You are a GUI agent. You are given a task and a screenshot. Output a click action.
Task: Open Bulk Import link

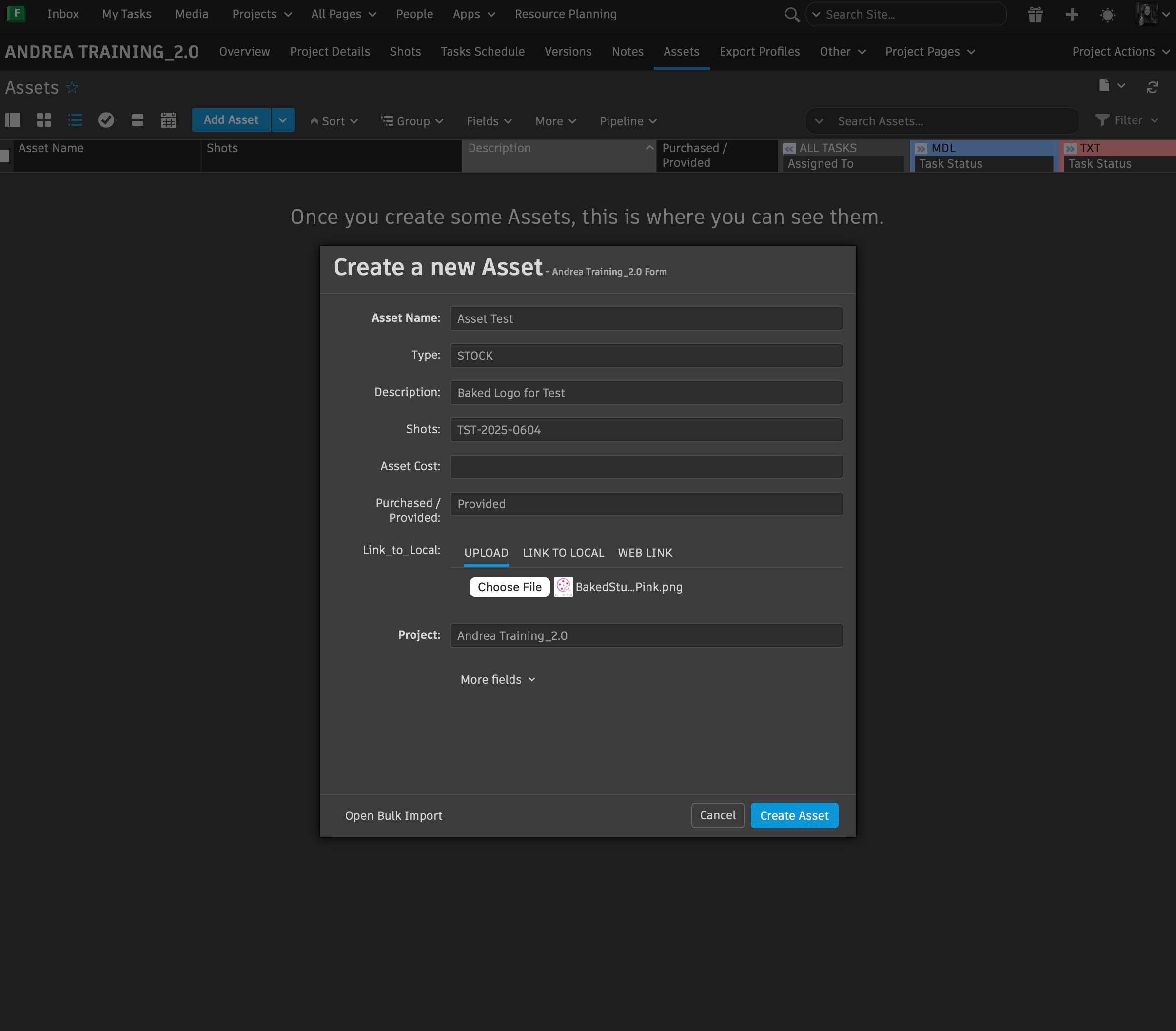tap(393, 815)
